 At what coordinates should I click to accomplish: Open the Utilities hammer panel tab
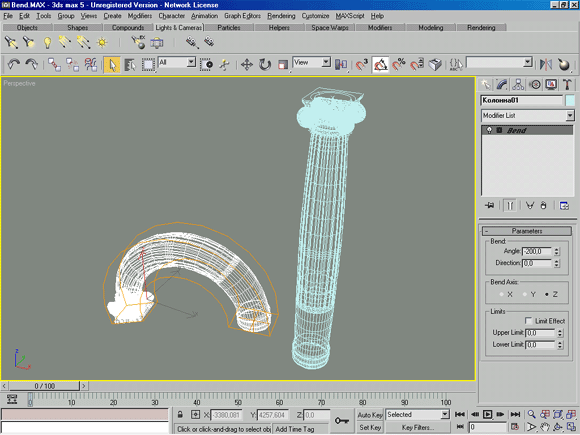tap(567, 85)
